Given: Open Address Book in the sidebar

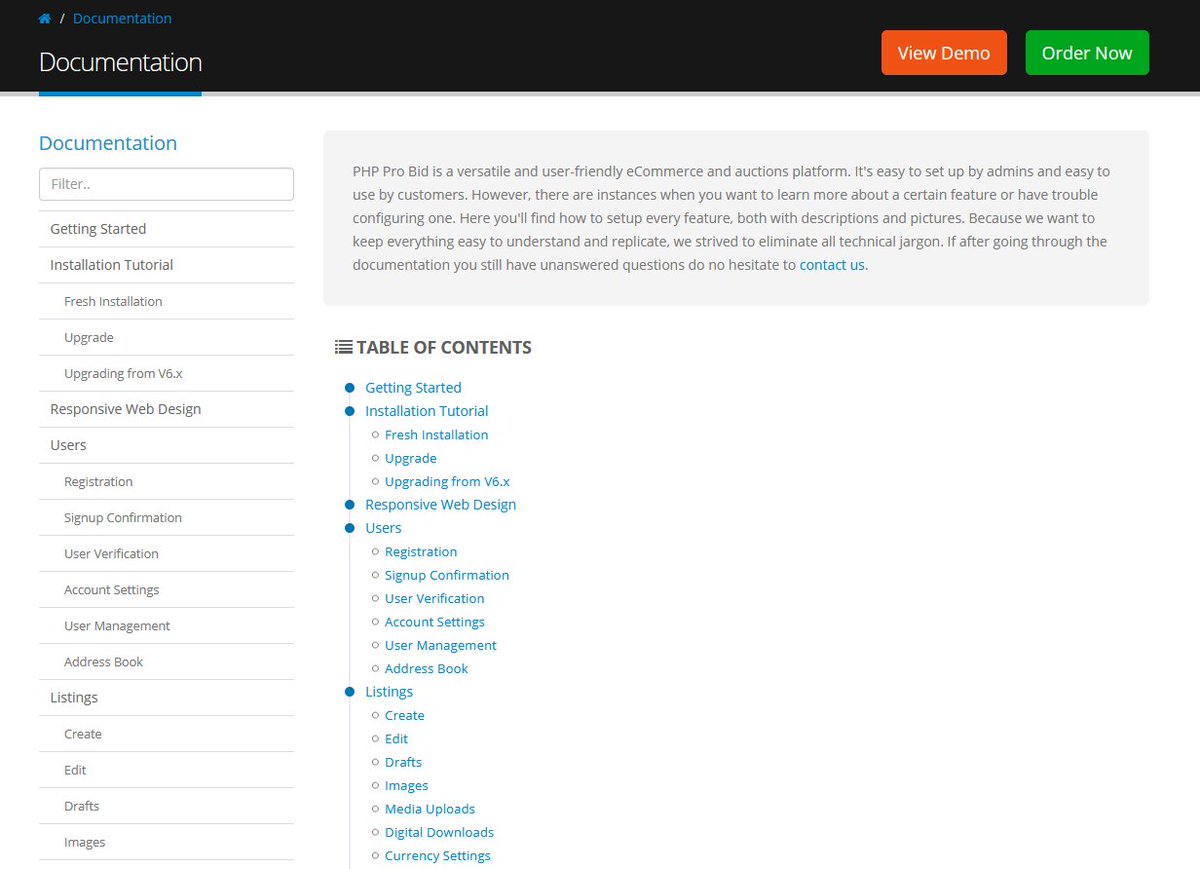Looking at the screenshot, I should click(166, 661).
